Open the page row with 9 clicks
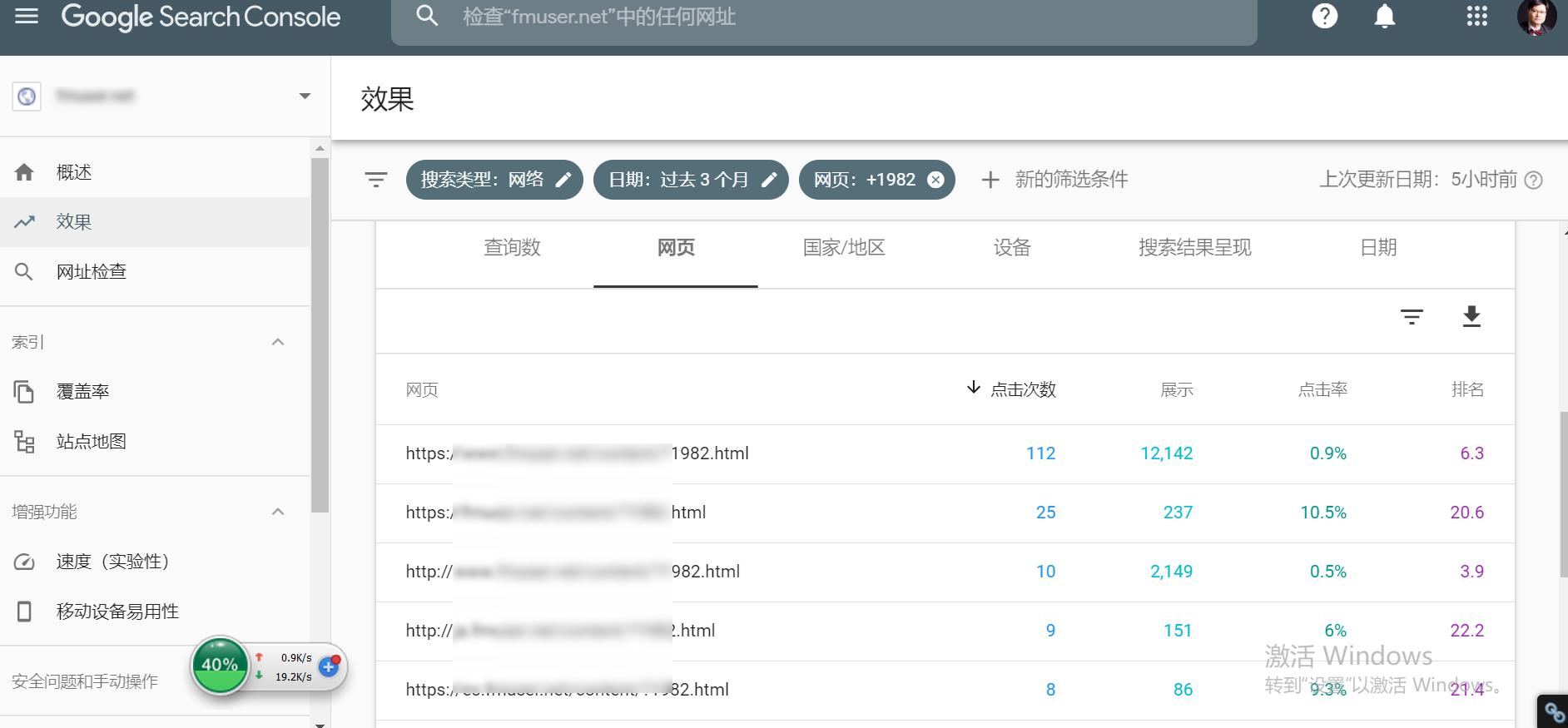Viewport: 1568px width, 728px height. point(945,631)
